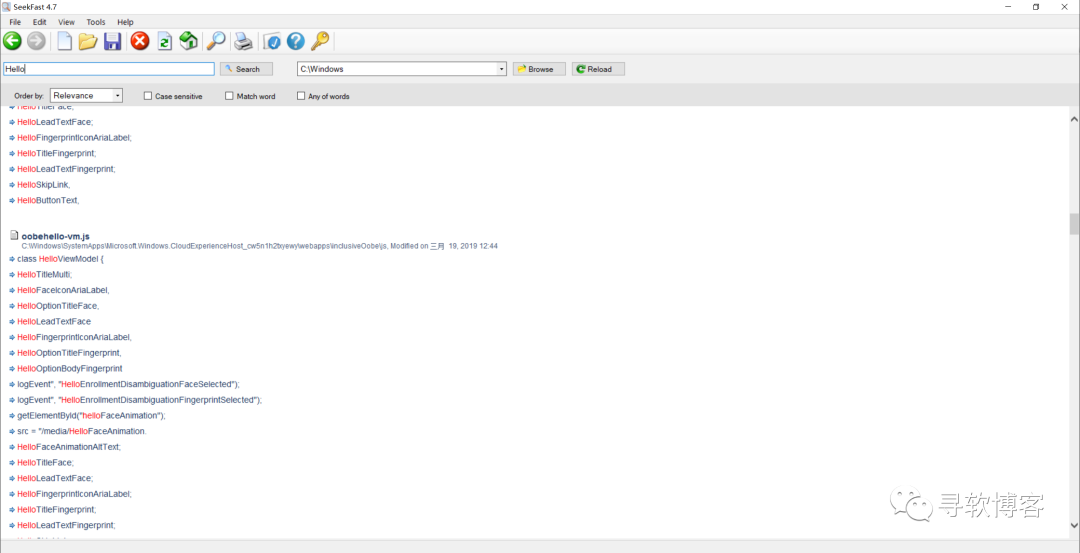Click the Reload button

pos(599,69)
